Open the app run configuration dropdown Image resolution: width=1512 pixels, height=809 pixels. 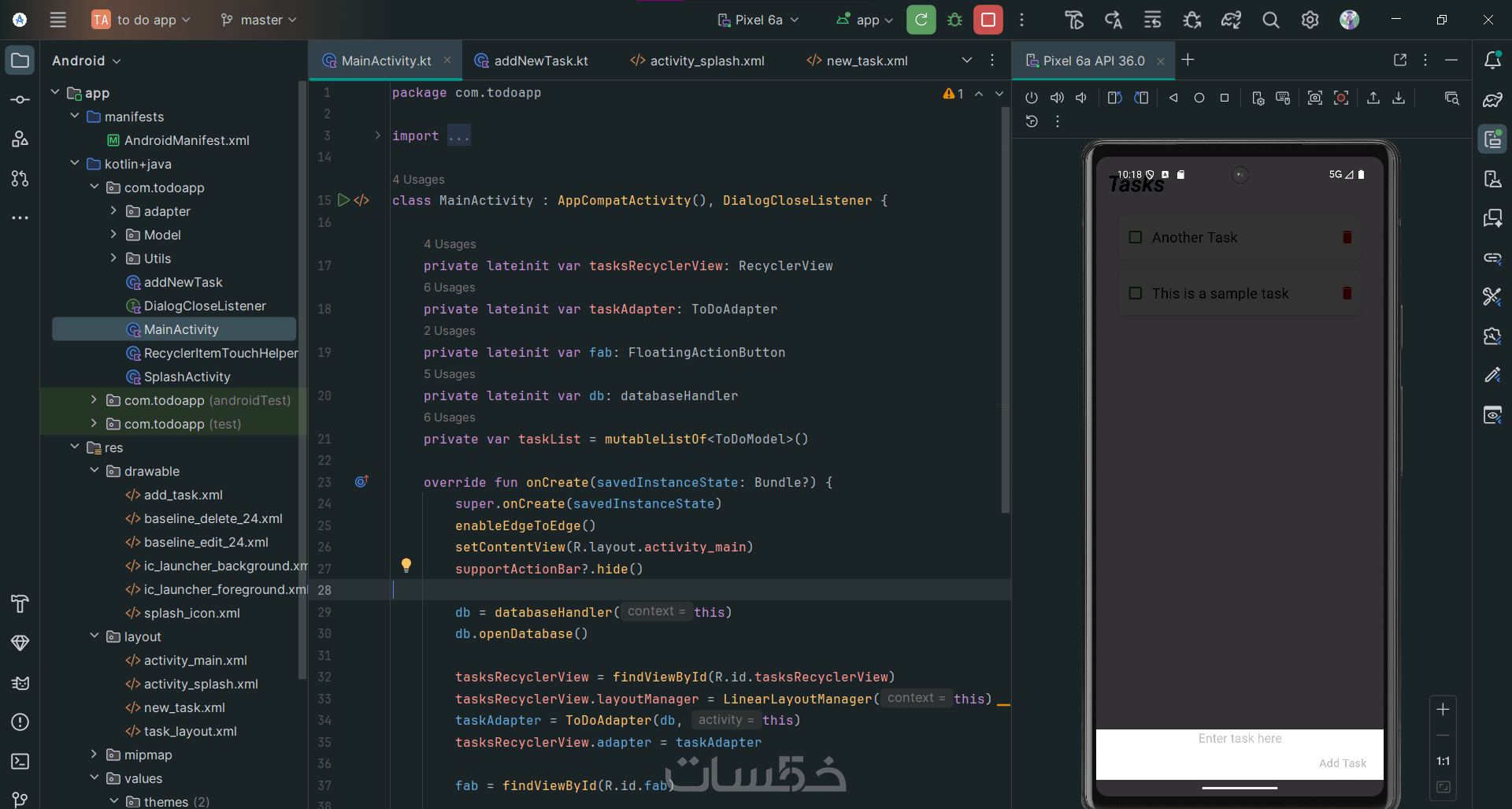pyautogui.click(x=865, y=20)
